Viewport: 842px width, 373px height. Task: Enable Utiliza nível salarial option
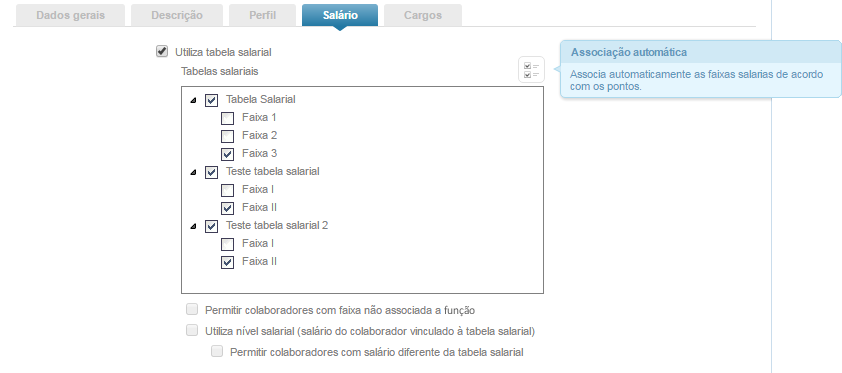pos(192,331)
